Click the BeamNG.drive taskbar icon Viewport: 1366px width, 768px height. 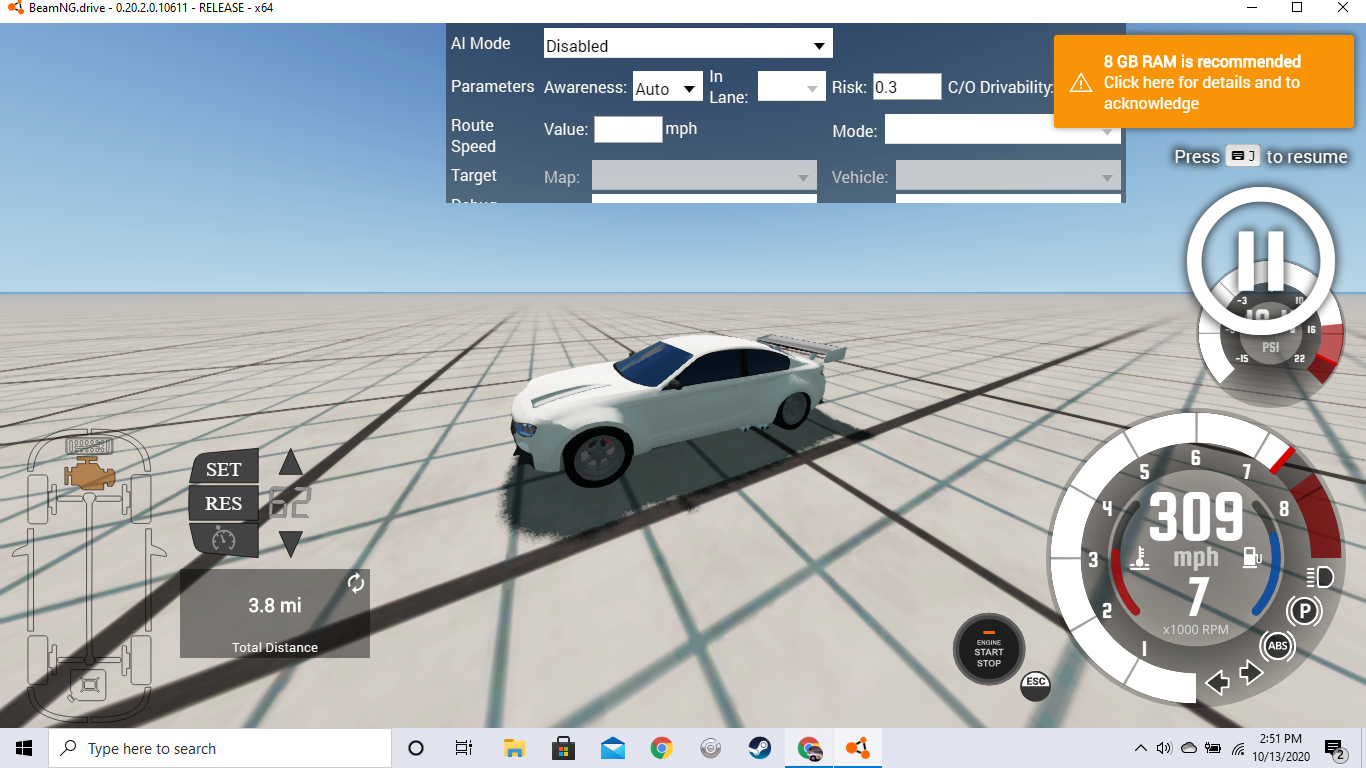click(857, 748)
